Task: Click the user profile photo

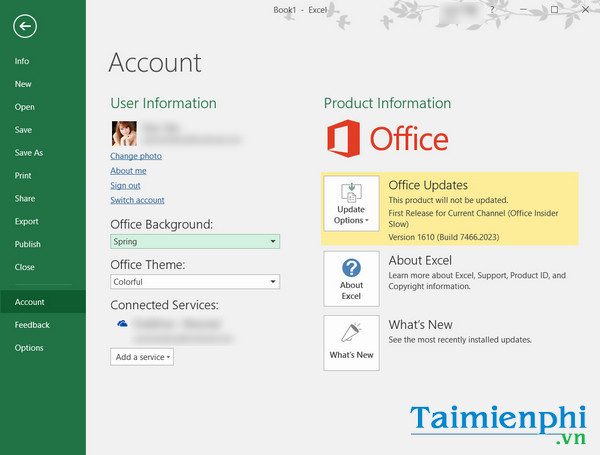Action: coord(124,134)
